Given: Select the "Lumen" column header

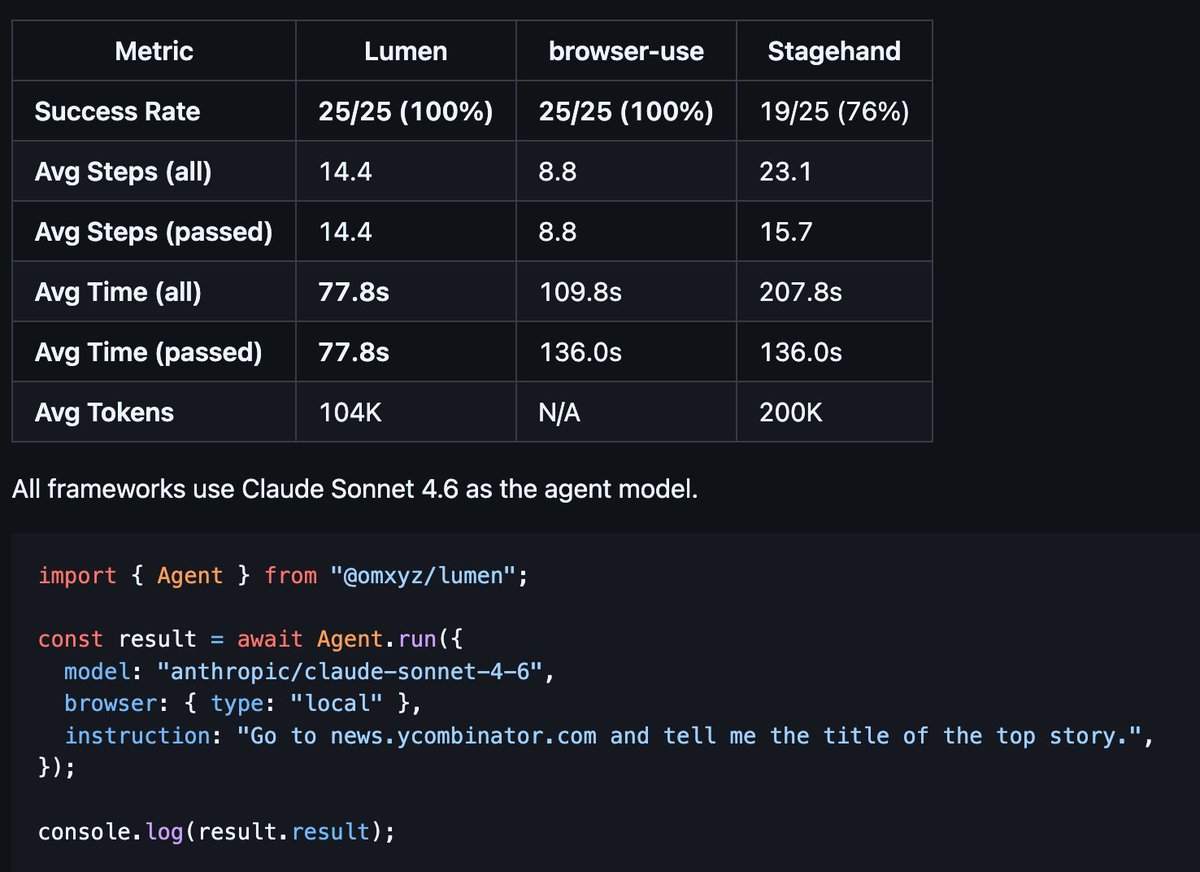Looking at the screenshot, I should click(406, 51).
